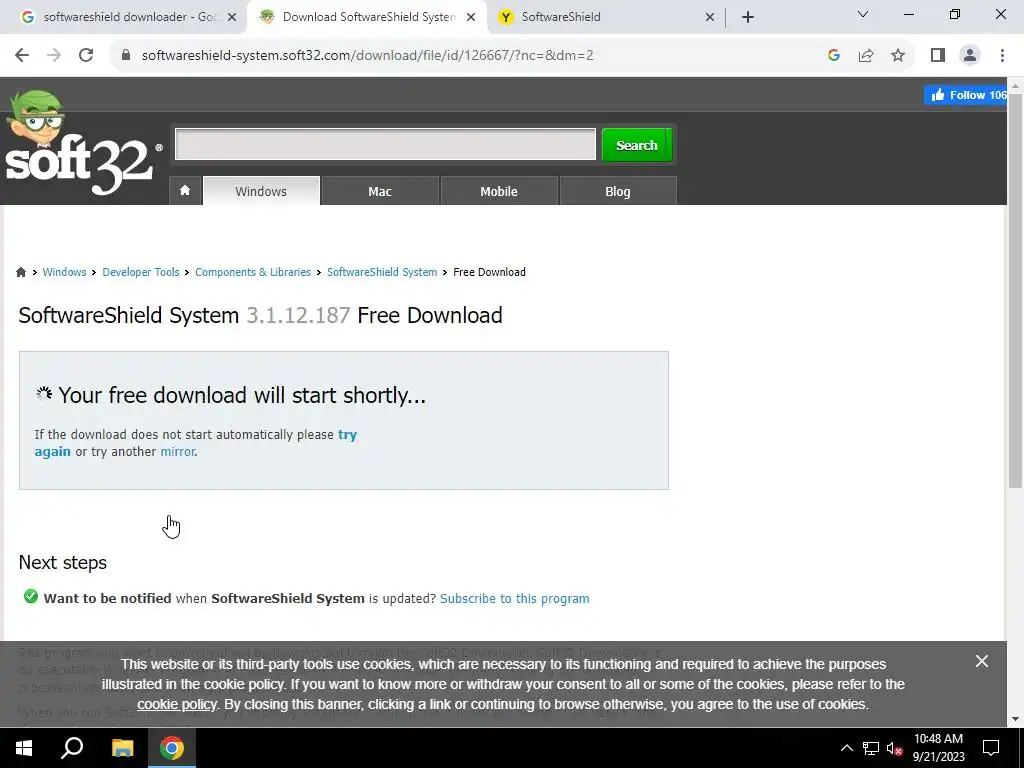Click the muted volume tray icon
The height and width of the screenshot is (768, 1024).
click(894, 748)
